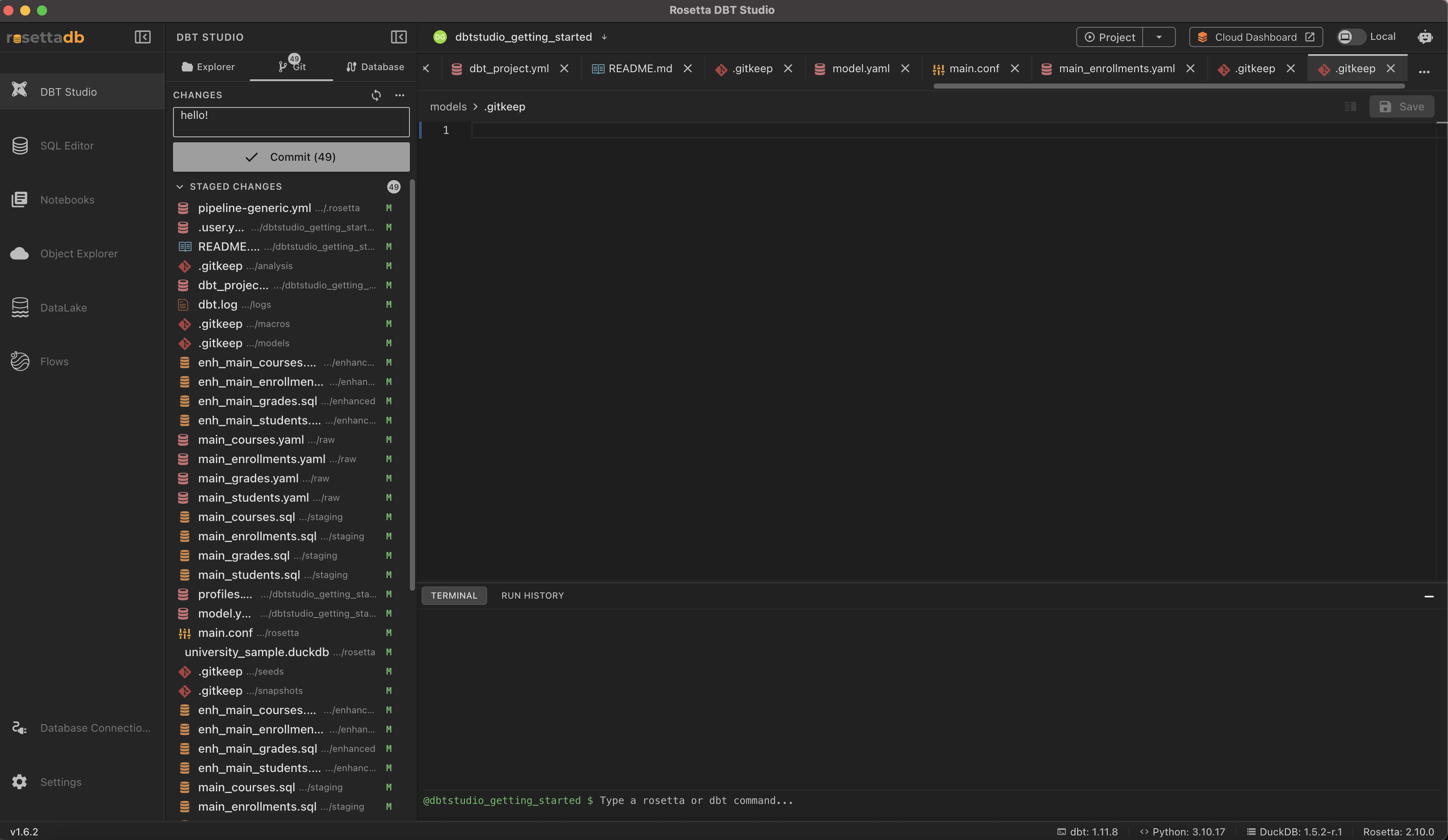Open Database Connections from sidebar
The image size is (1448, 840).
pyautogui.click(x=81, y=728)
